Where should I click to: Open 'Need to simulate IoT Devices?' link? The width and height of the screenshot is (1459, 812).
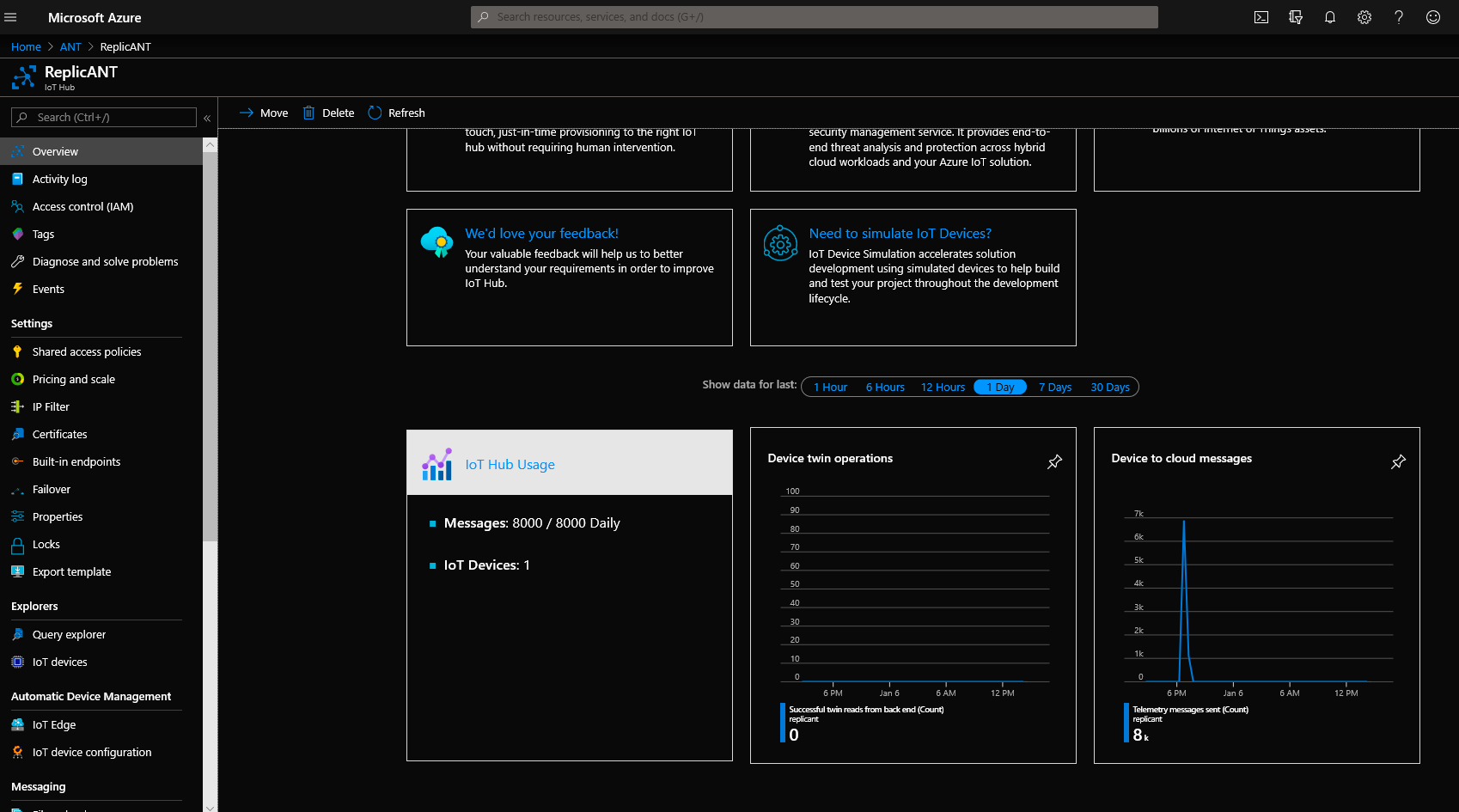click(x=900, y=233)
